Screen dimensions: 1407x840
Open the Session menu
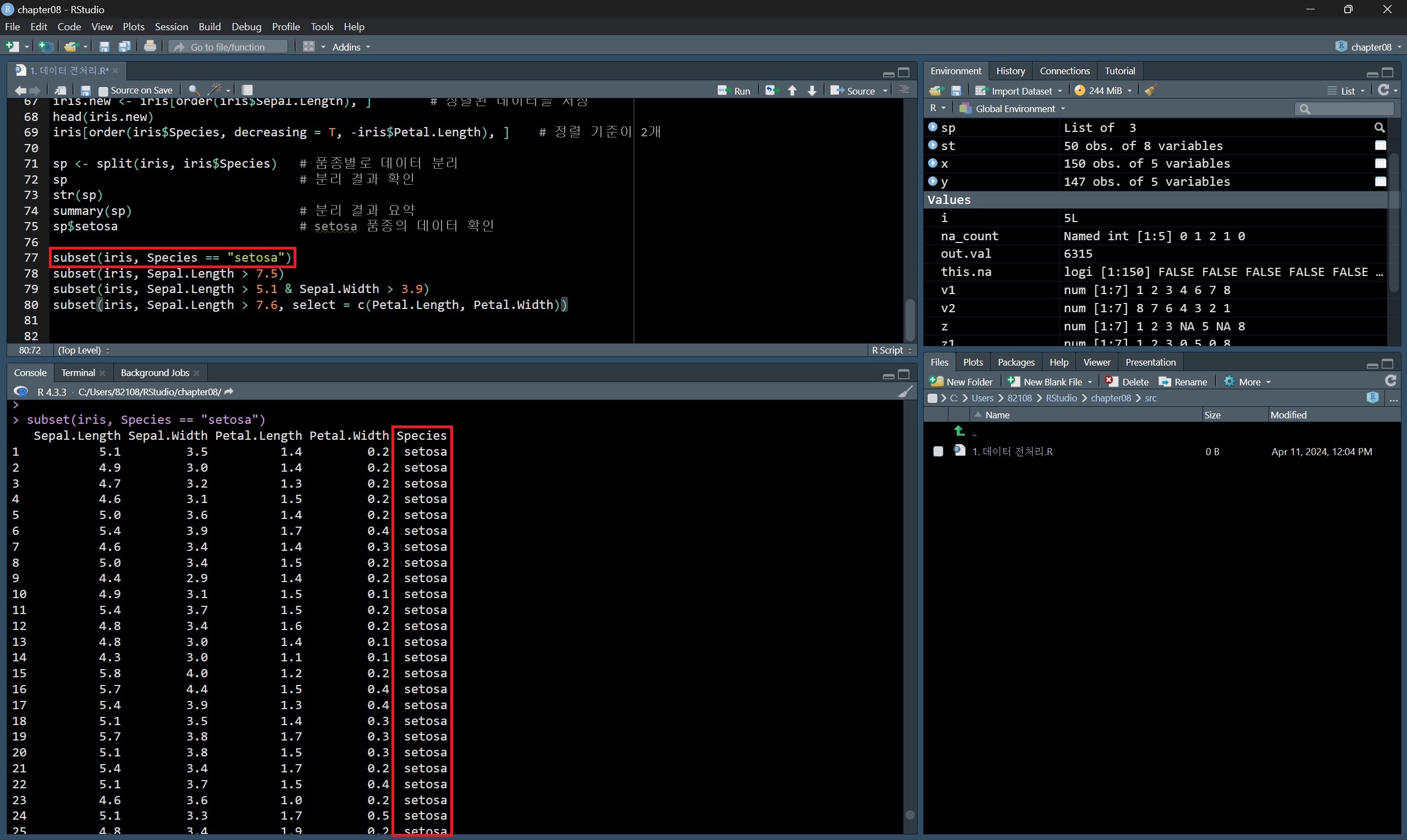[x=171, y=26]
